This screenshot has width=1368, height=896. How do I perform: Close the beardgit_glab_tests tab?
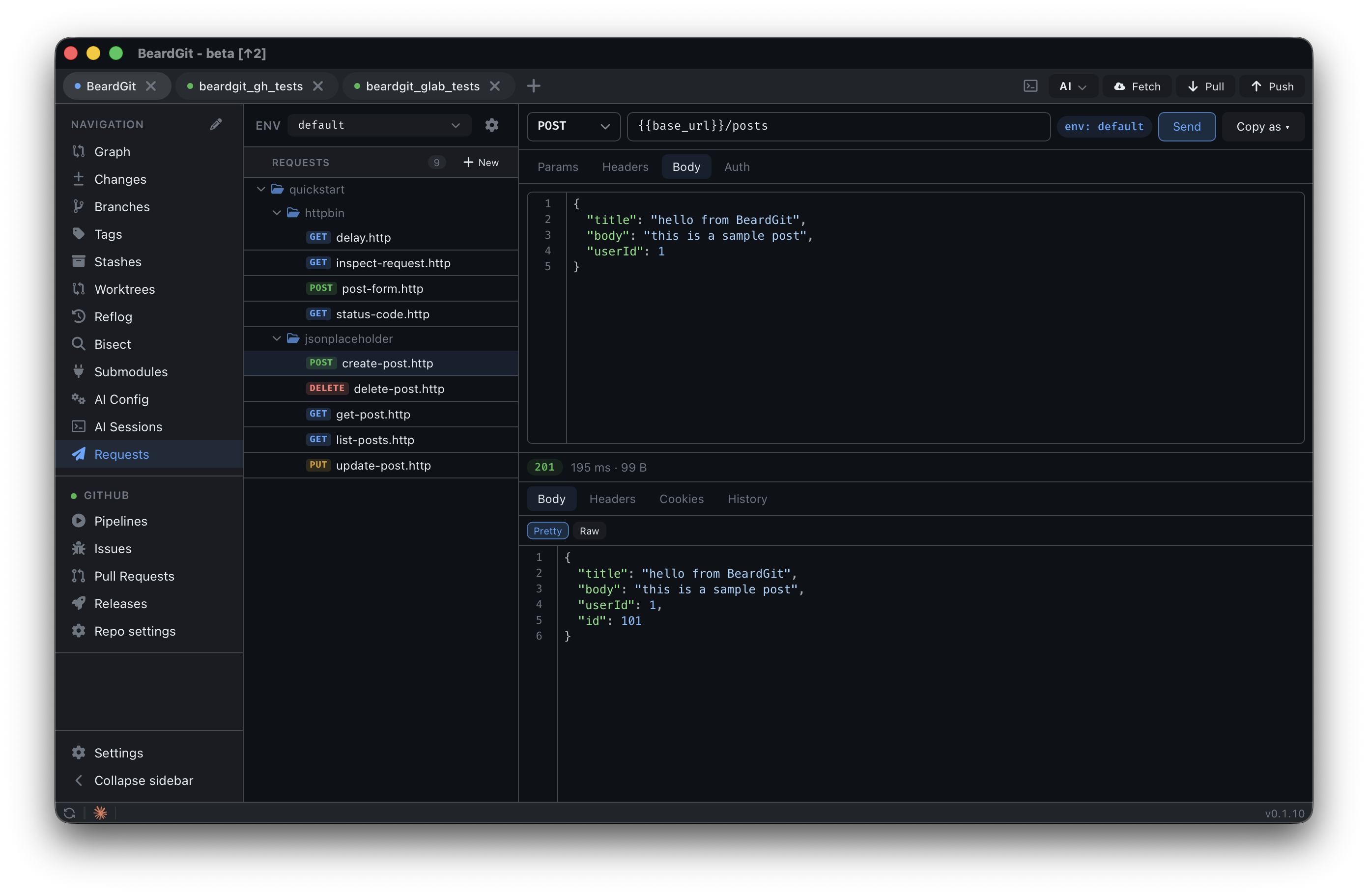coord(495,86)
